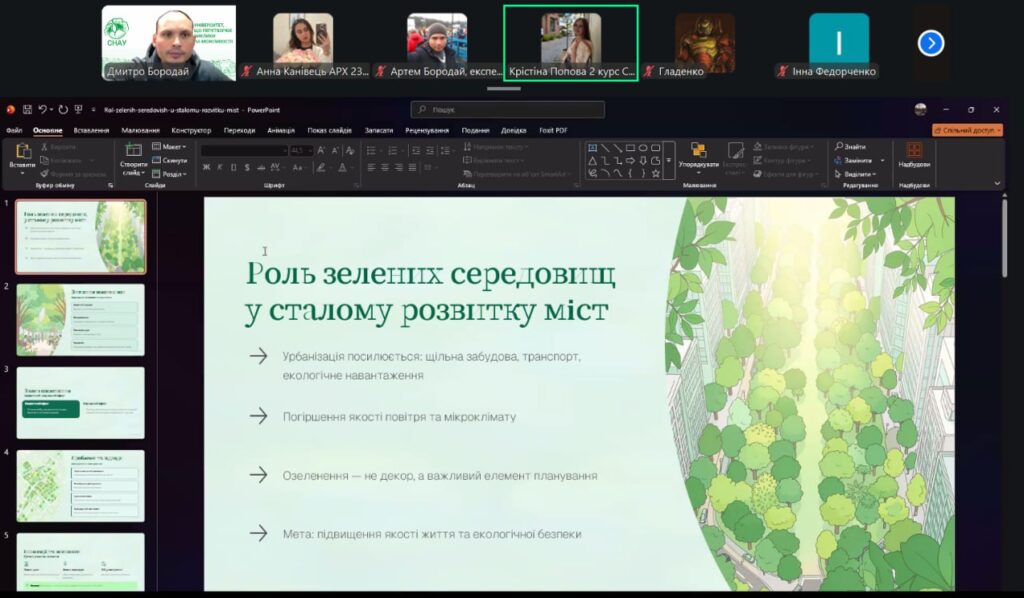1024x598 pixels.
Task: Click the Undo arrow icon
Action: tap(45, 110)
